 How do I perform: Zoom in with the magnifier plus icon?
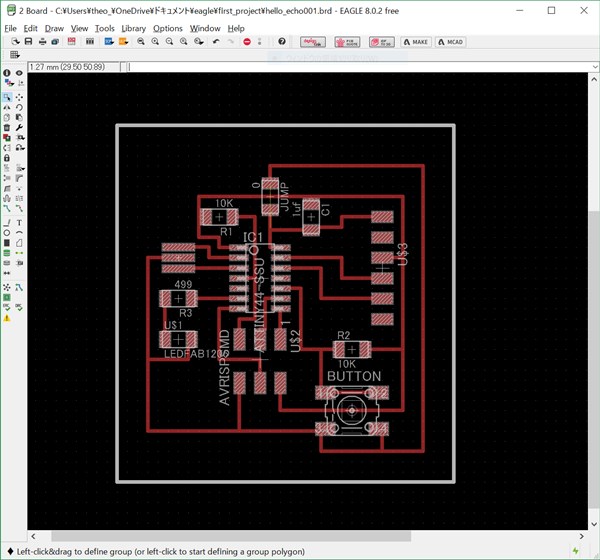point(155,41)
